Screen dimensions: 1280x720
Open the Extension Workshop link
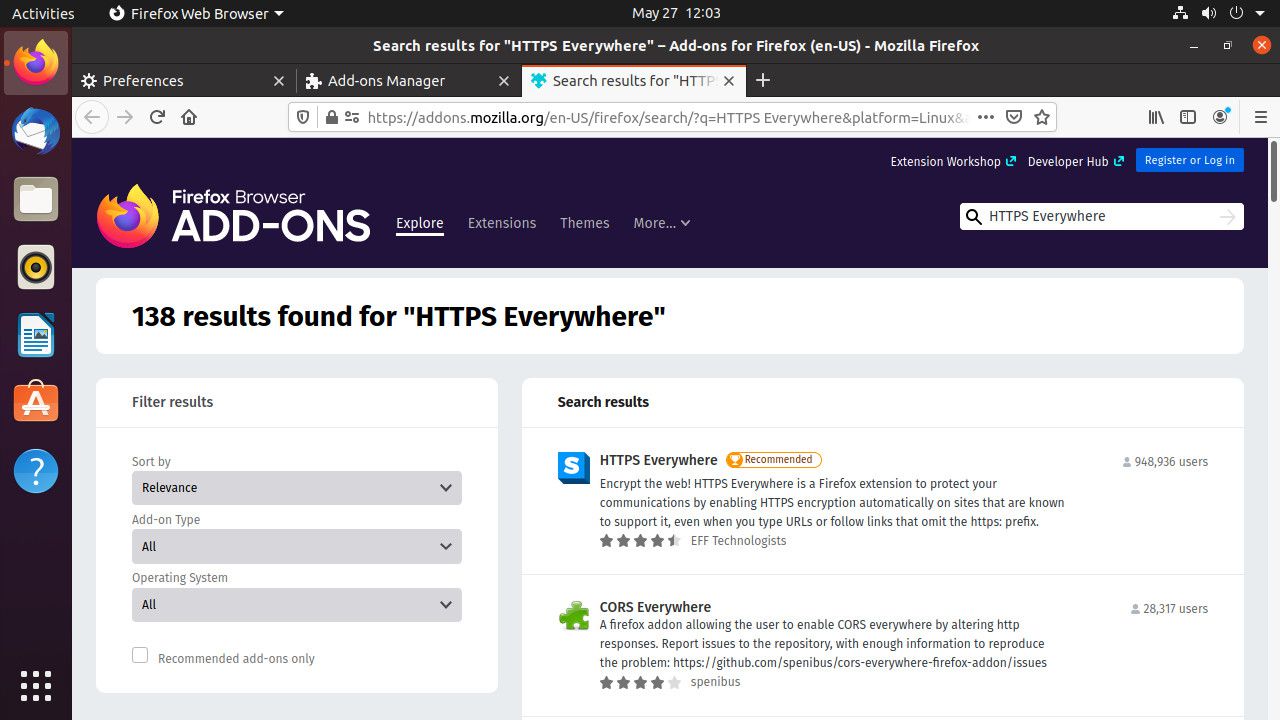(x=953, y=161)
